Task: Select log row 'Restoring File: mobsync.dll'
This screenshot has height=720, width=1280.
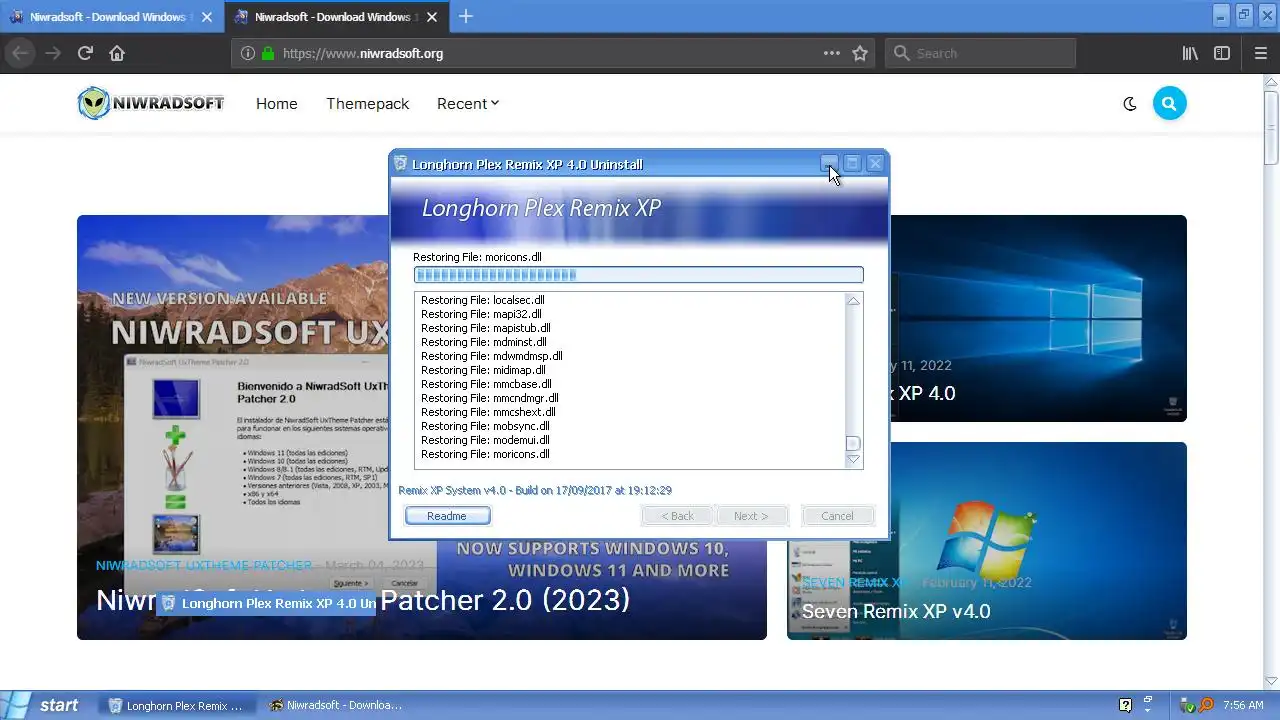Action: [x=485, y=426]
